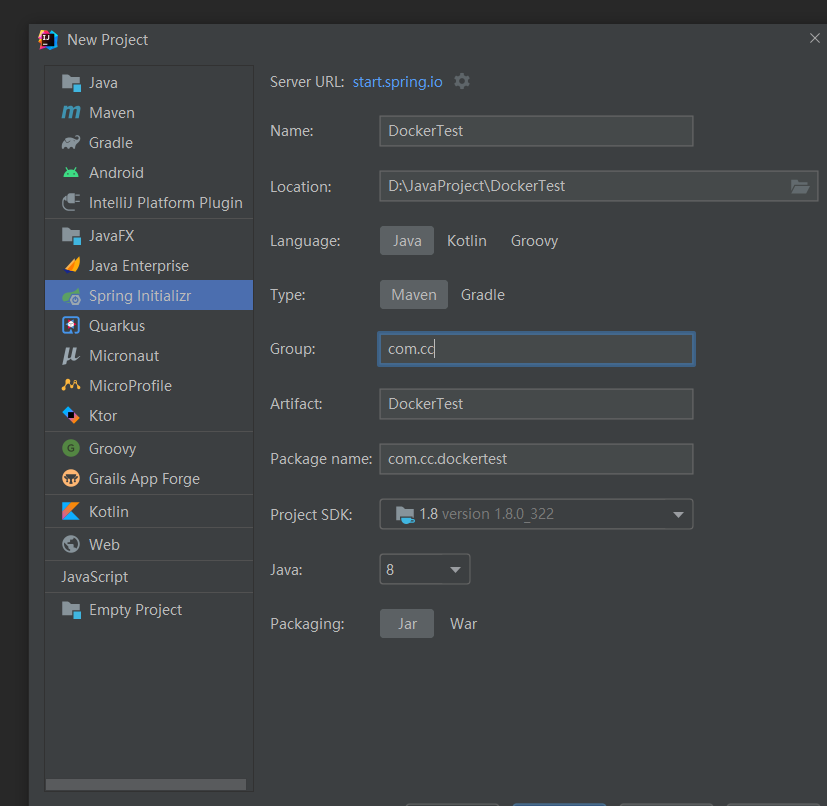Click the Group input field
The image size is (827, 806).
(x=536, y=349)
